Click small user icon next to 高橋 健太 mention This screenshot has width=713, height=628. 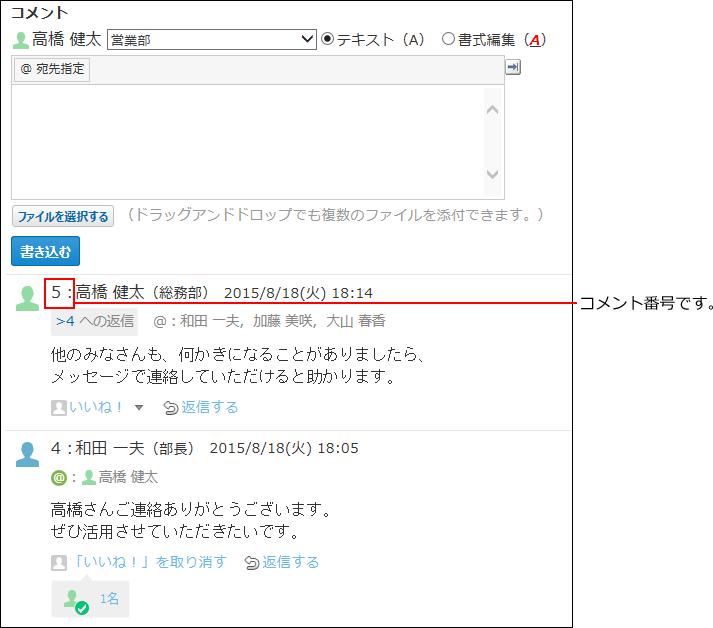[89, 477]
